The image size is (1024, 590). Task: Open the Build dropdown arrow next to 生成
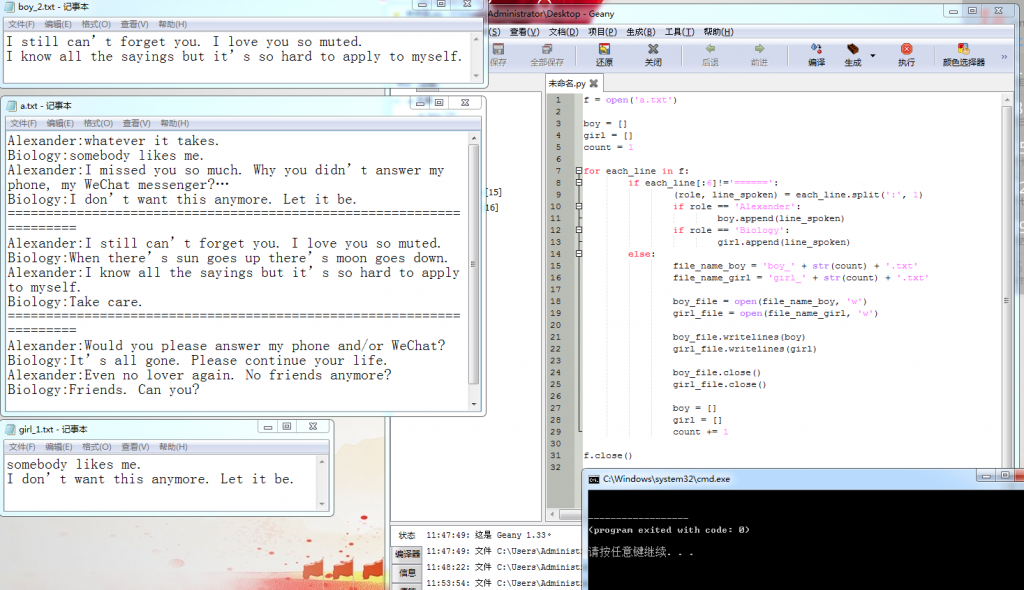(873, 56)
